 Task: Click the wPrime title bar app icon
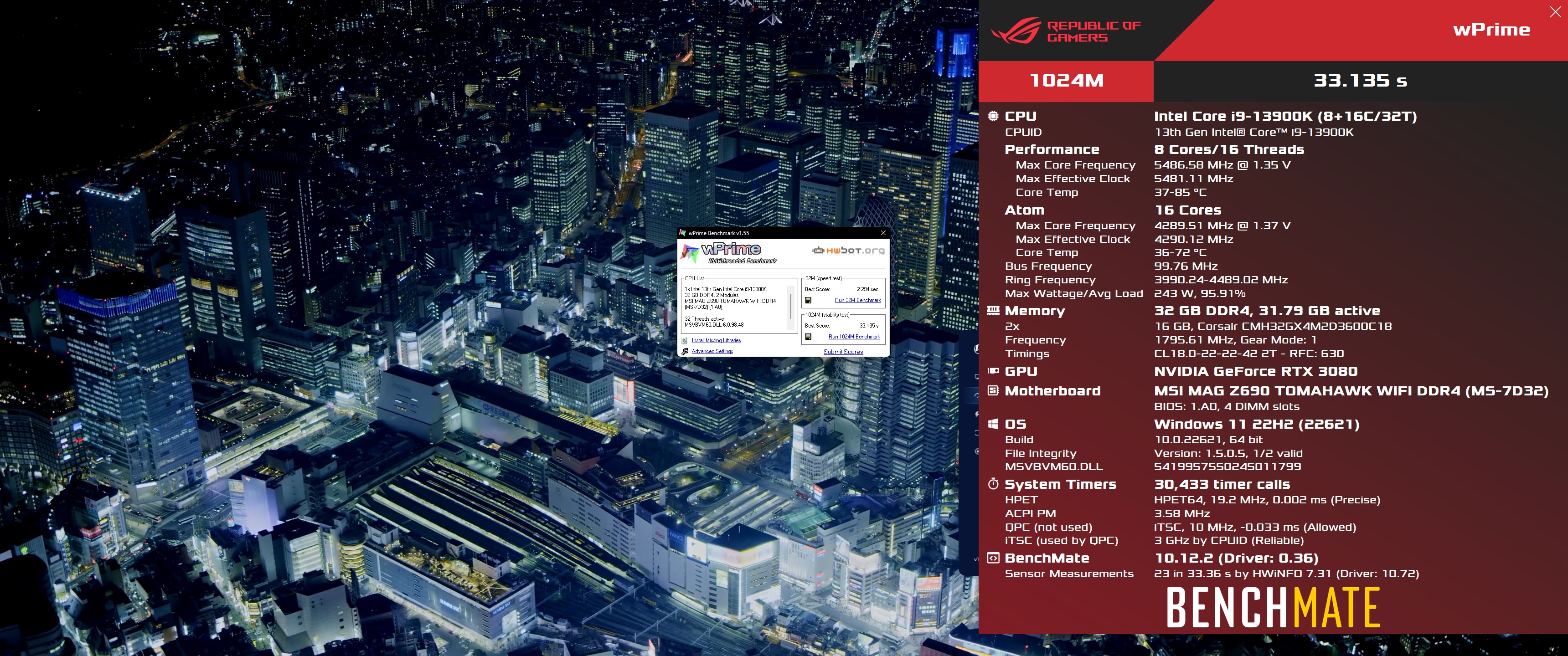(683, 233)
